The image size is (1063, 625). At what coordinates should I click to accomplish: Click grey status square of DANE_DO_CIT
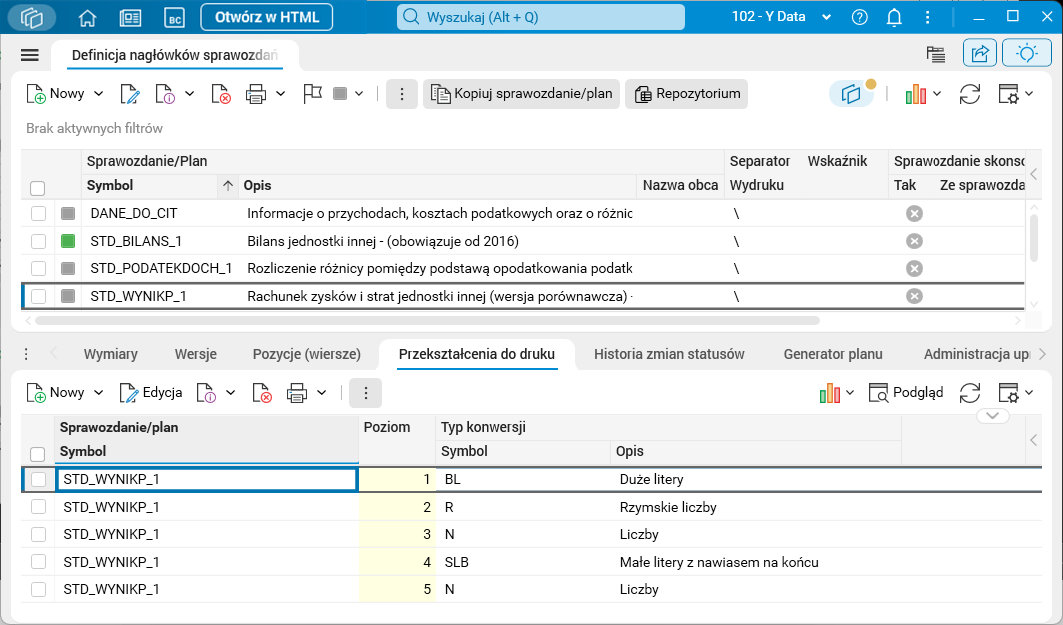coord(68,214)
